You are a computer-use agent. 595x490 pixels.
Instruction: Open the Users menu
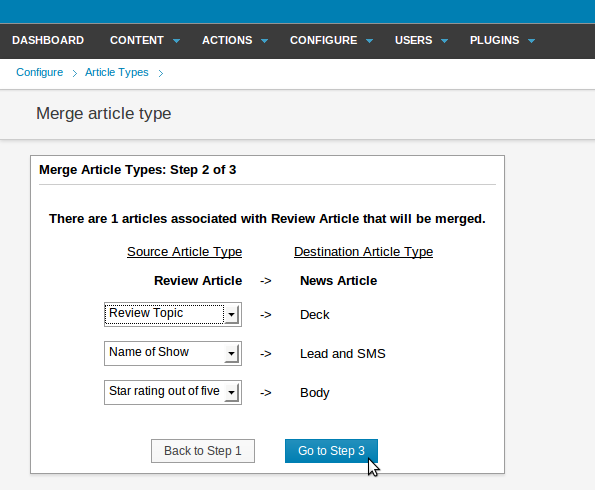(414, 40)
